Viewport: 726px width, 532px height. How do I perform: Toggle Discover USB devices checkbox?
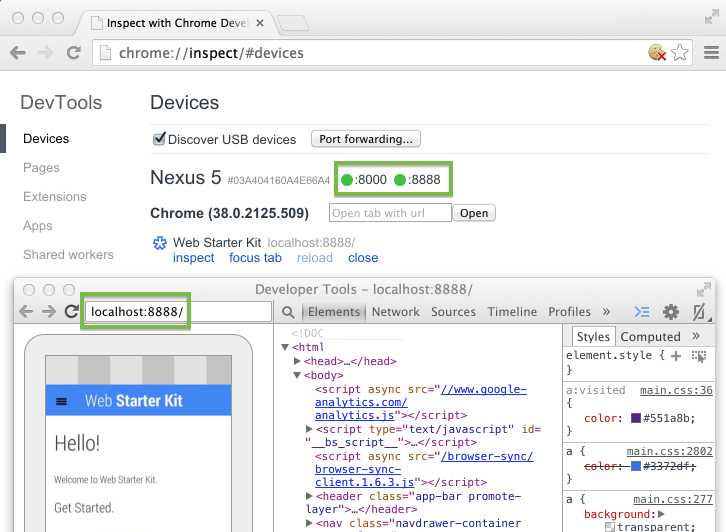pyautogui.click(x=159, y=138)
